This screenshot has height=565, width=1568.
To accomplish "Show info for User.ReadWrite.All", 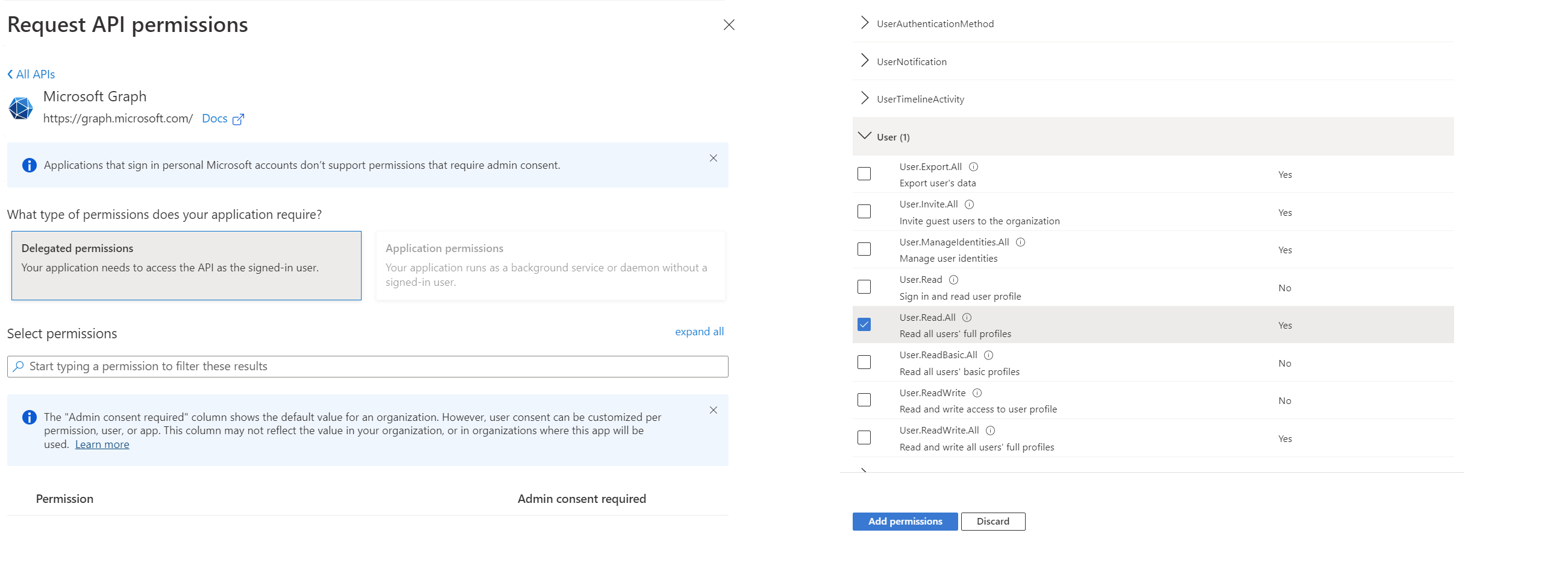I will point(990,431).
